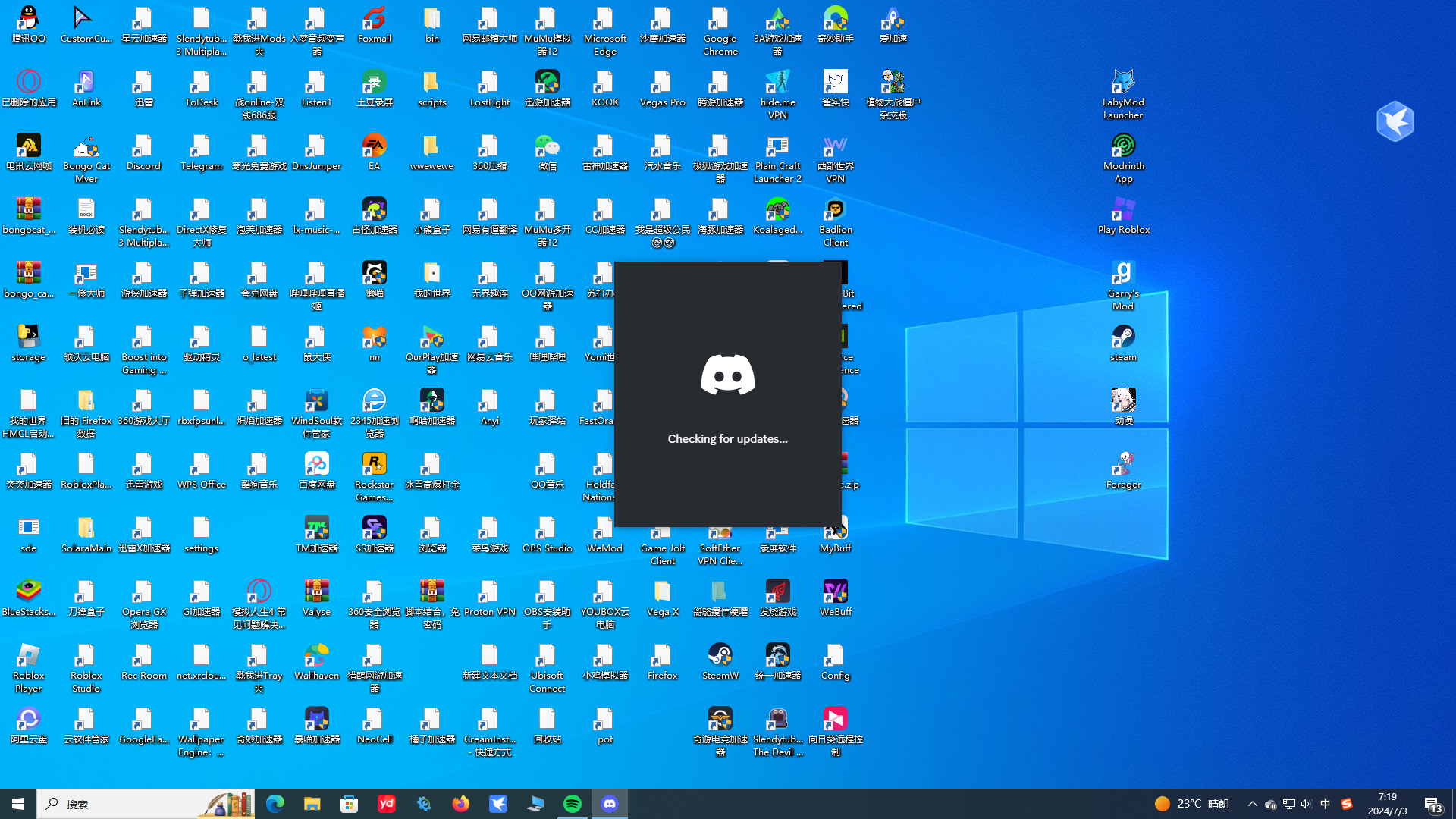Open the notification center with 13 alerts
Screen dimensions: 1456x819
pos(1432,804)
